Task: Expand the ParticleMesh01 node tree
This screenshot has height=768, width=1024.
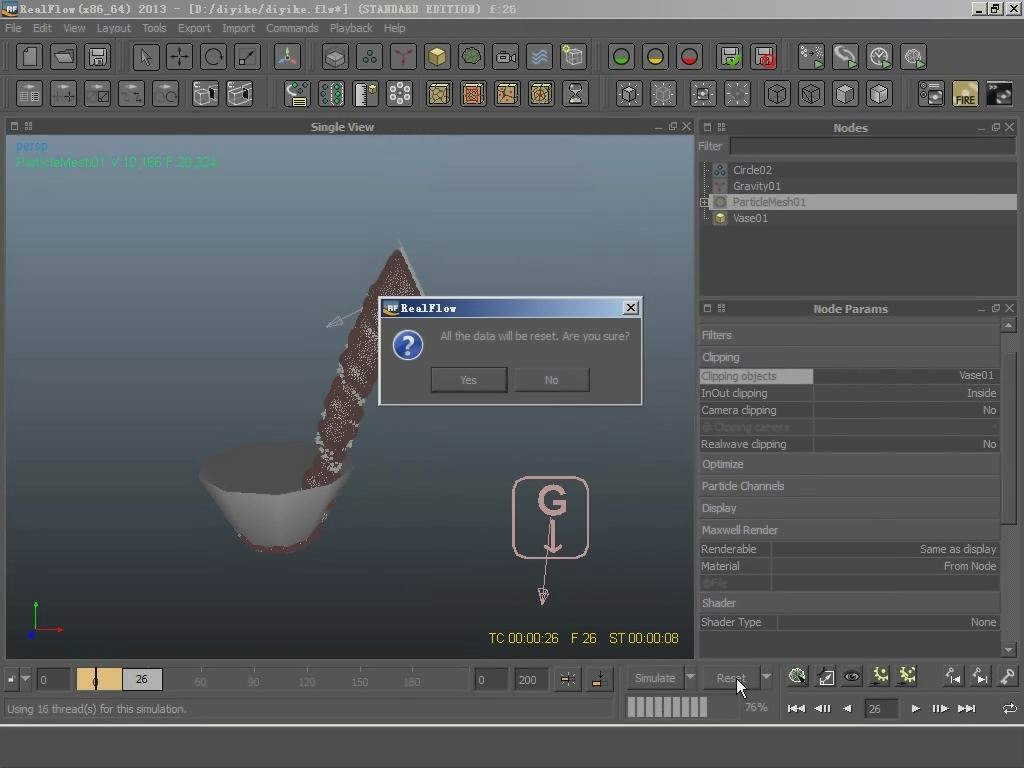Action: coord(704,202)
